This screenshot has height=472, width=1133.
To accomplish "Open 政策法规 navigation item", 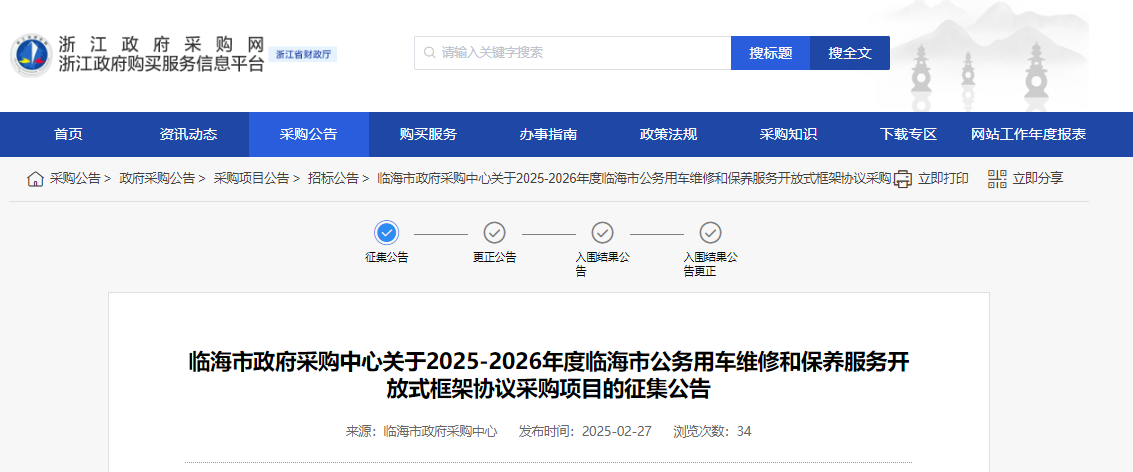I will [x=668, y=135].
